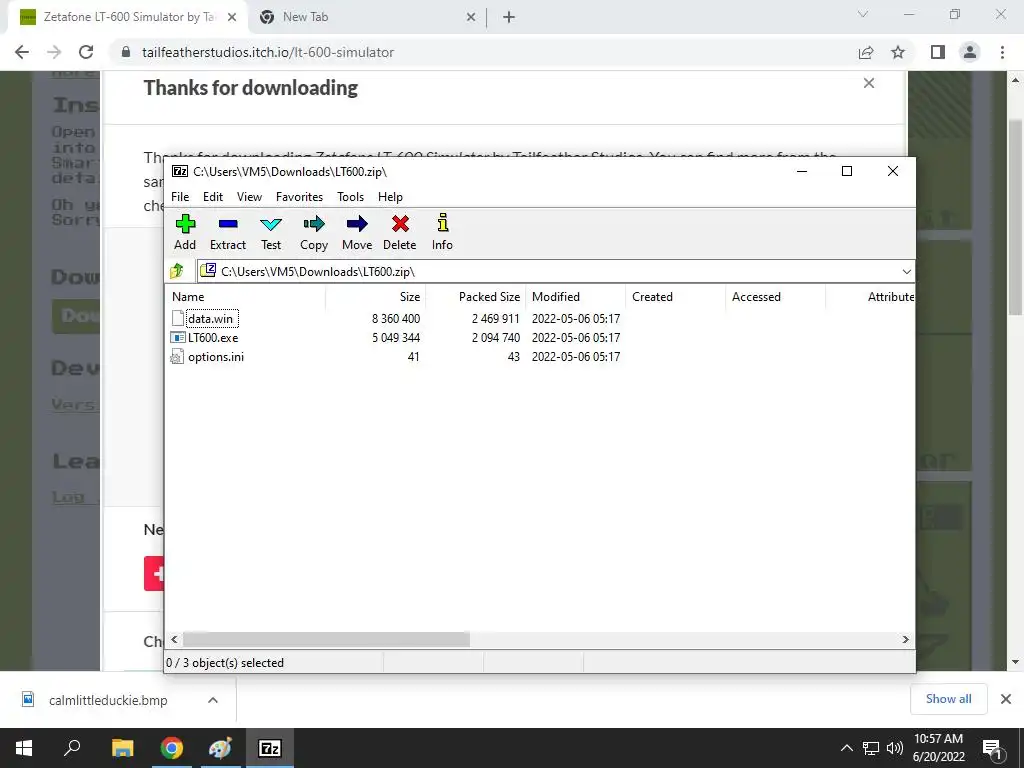Expand the 7-Zip address path dropdown
Image resolution: width=1024 pixels, height=768 pixels.
(x=906, y=272)
